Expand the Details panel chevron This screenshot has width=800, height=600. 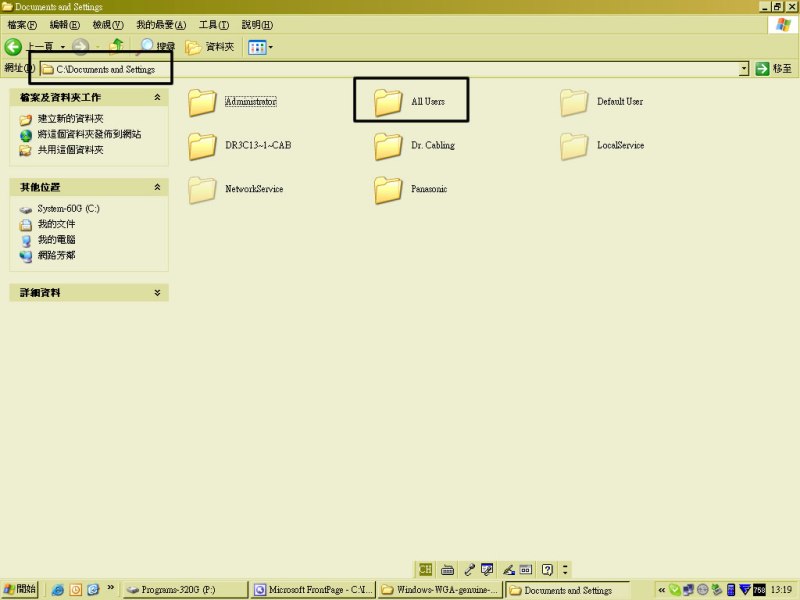coord(157,293)
